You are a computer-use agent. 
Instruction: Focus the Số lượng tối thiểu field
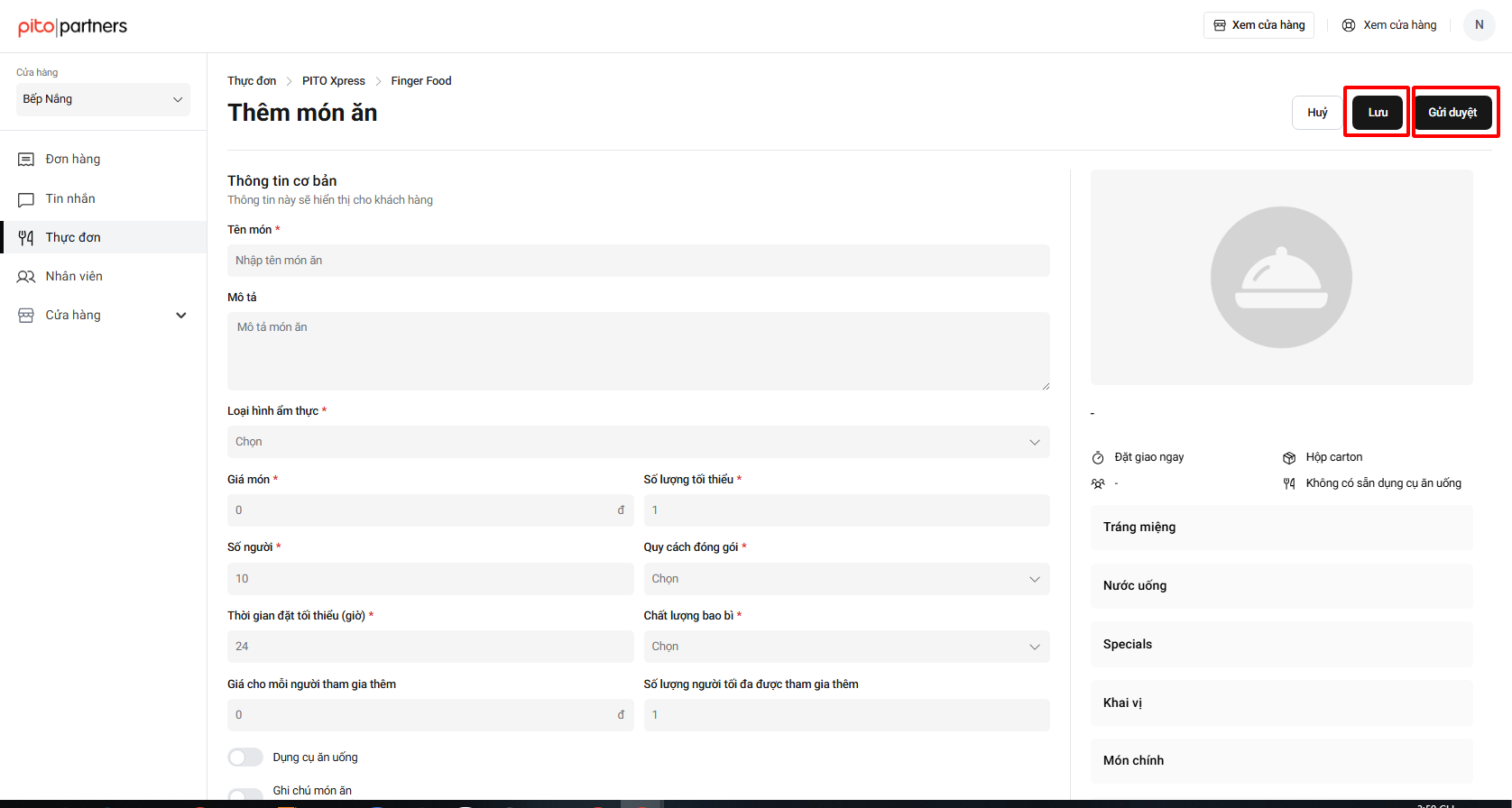click(x=847, y=510)
